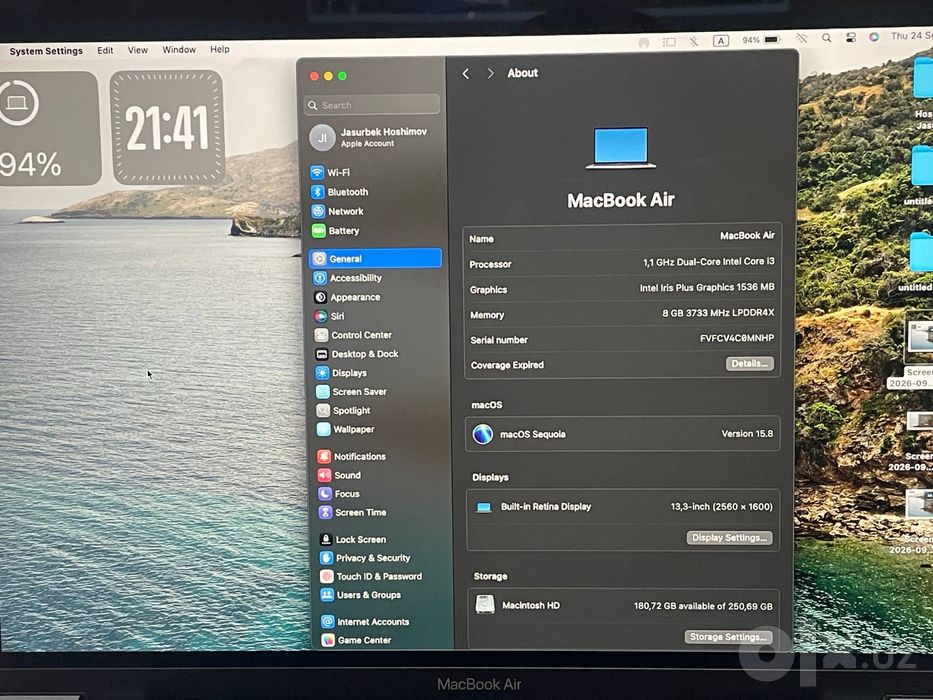
Task: Click the Display Settings... button
Action: [730, 538]
